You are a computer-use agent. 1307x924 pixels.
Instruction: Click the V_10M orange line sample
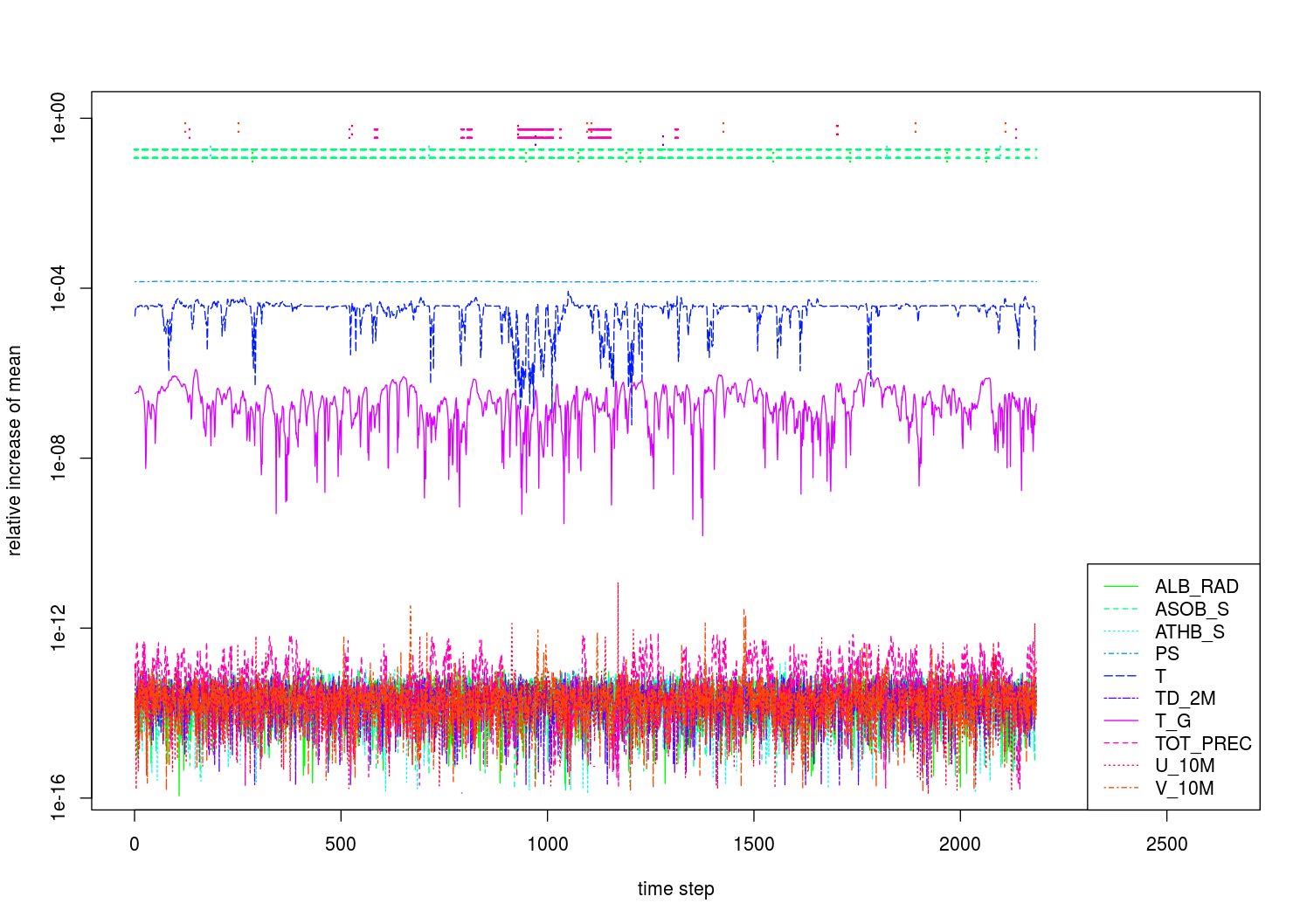click(x=1122, y=789)
